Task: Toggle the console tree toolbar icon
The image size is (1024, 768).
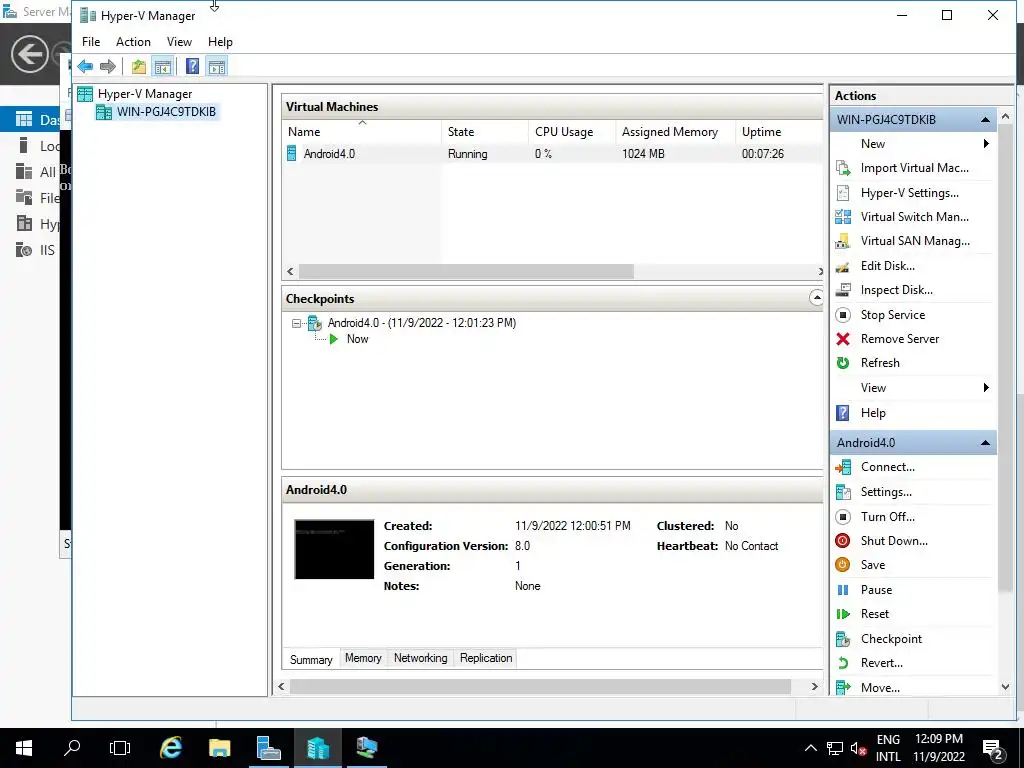Action: point(163,66)
